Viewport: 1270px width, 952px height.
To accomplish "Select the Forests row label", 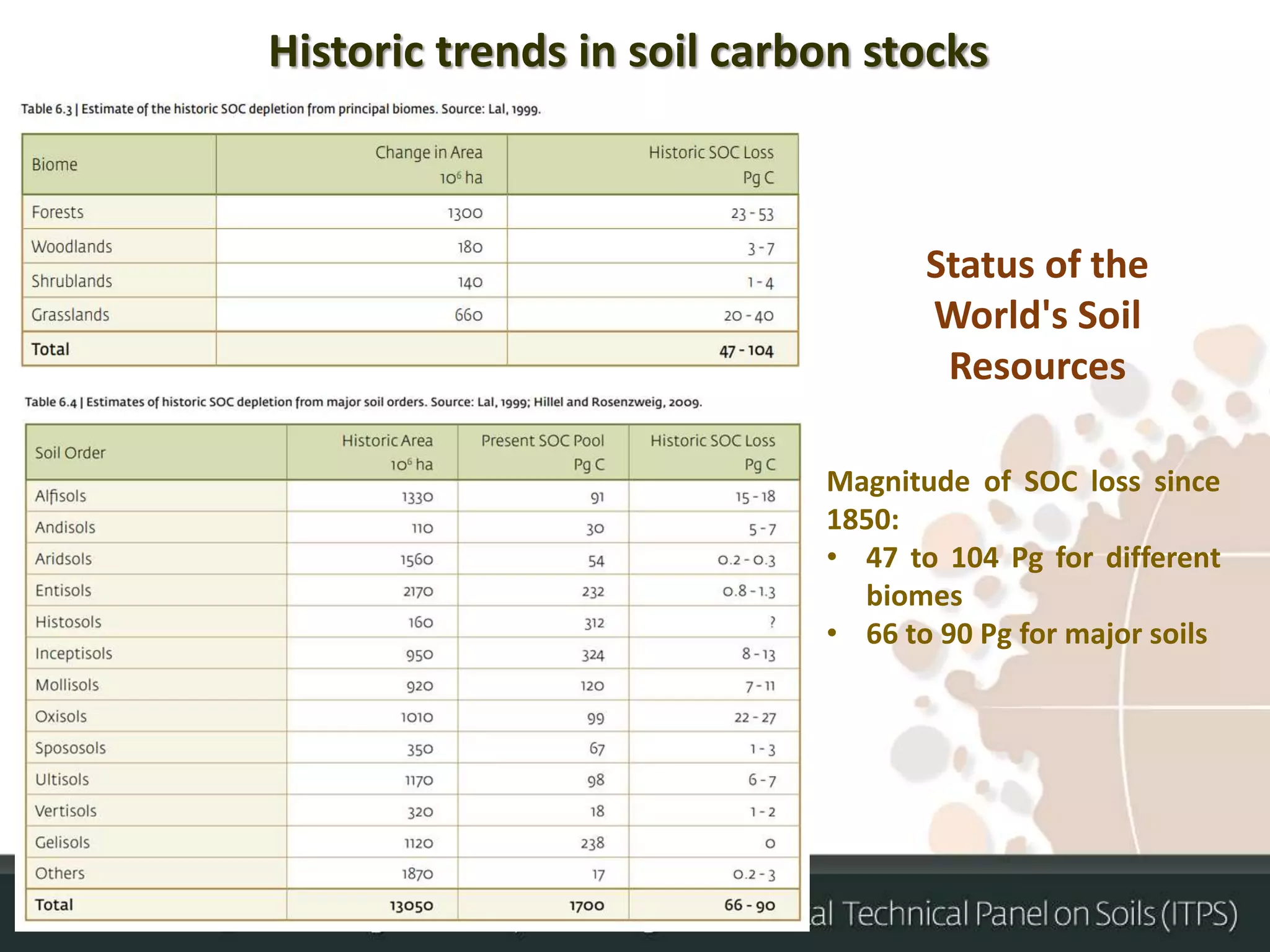I will pyautogui.click(x=57, y=212).
